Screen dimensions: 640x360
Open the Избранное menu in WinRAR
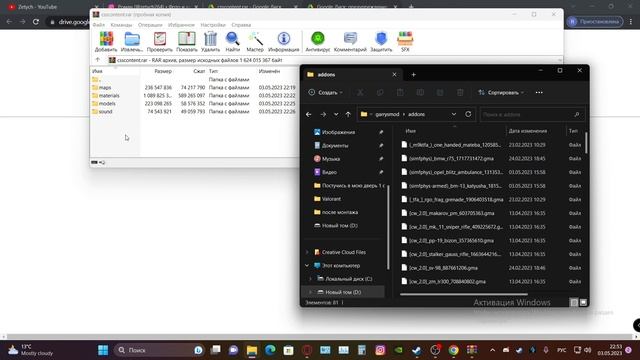pos(181,25)
